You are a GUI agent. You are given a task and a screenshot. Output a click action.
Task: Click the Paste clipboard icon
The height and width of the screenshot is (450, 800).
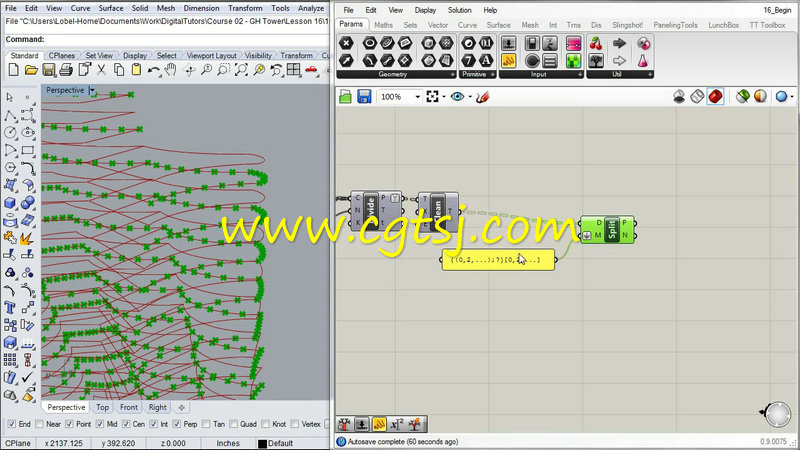pos(136,70)
